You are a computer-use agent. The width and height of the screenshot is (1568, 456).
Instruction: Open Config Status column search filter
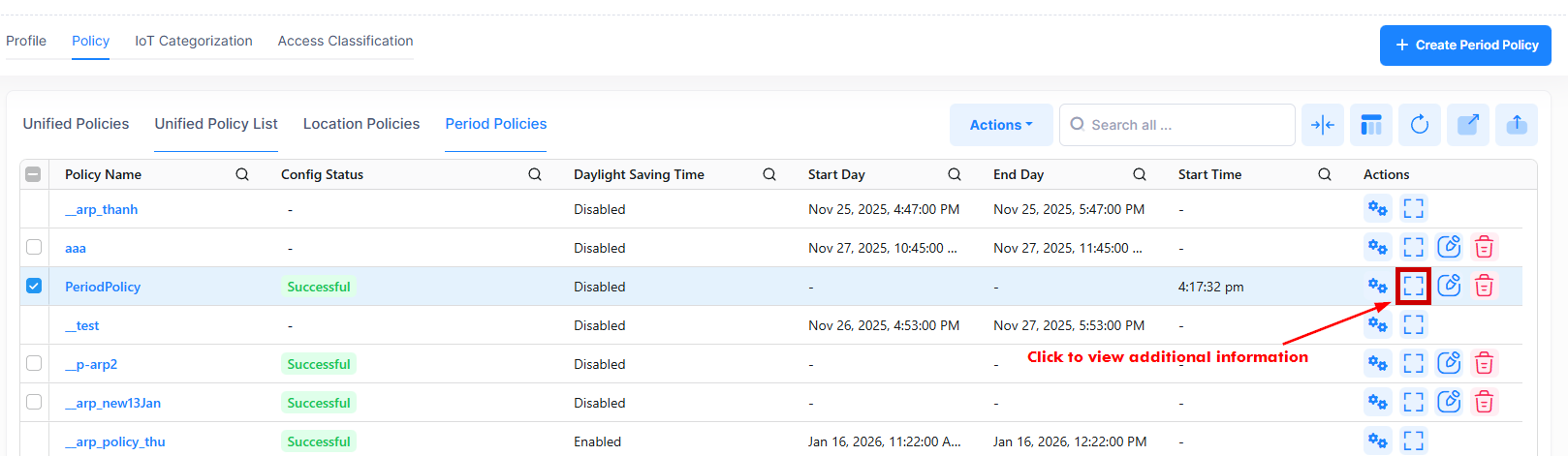(534, 174)
